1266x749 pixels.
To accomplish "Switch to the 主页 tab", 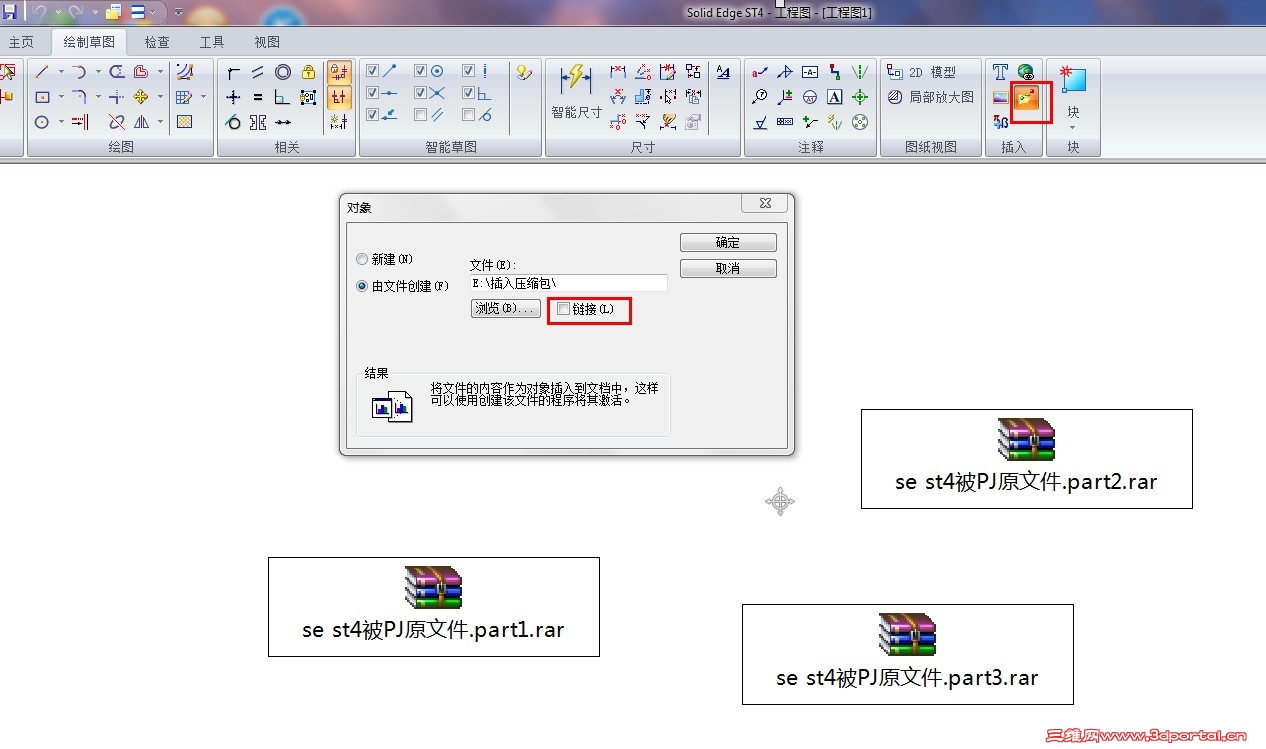I will (20, 42).
